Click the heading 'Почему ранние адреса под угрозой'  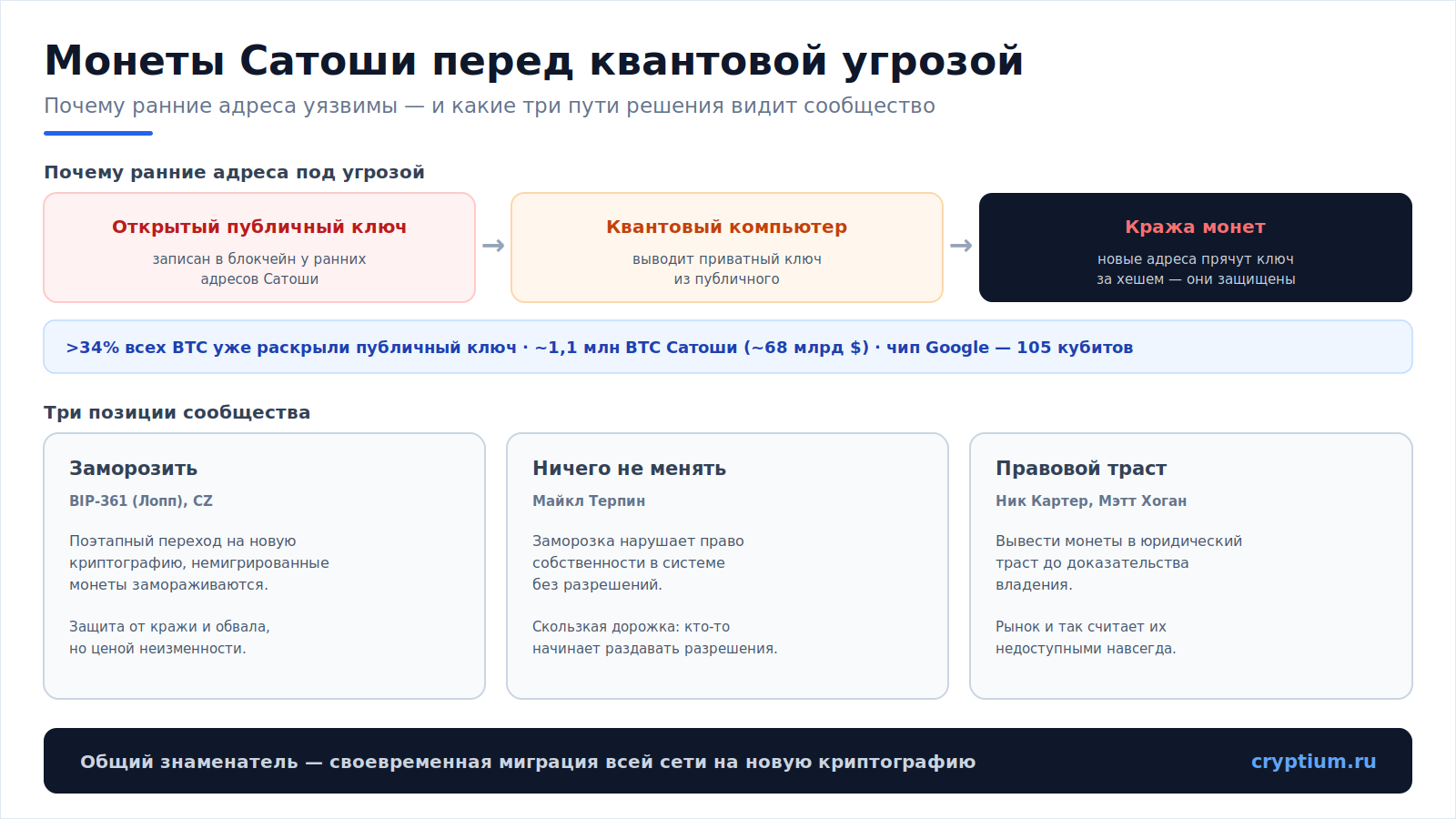click(x=234, y=172)
